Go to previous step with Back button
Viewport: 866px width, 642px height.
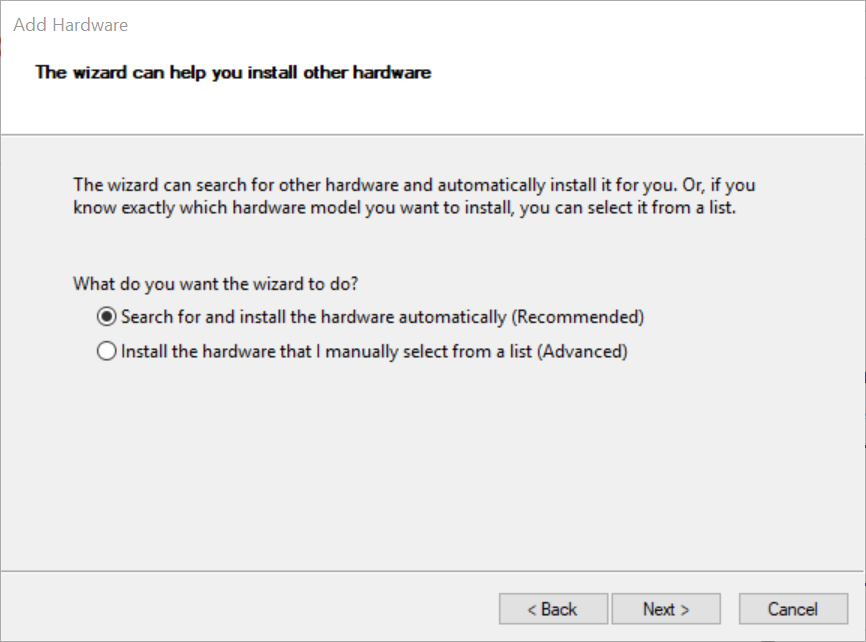coord(553,609)
